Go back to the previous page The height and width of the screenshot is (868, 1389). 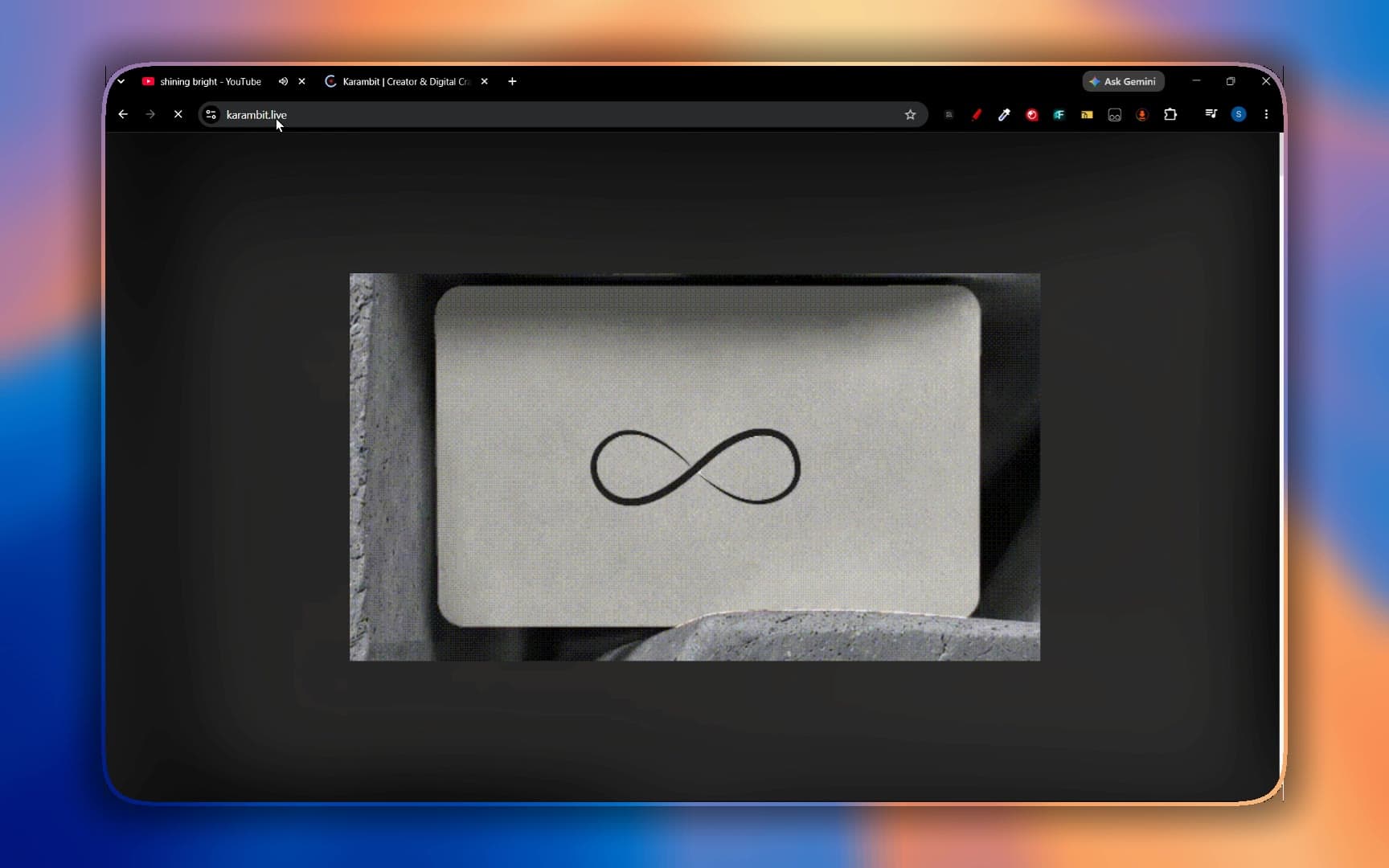(123, 114)
